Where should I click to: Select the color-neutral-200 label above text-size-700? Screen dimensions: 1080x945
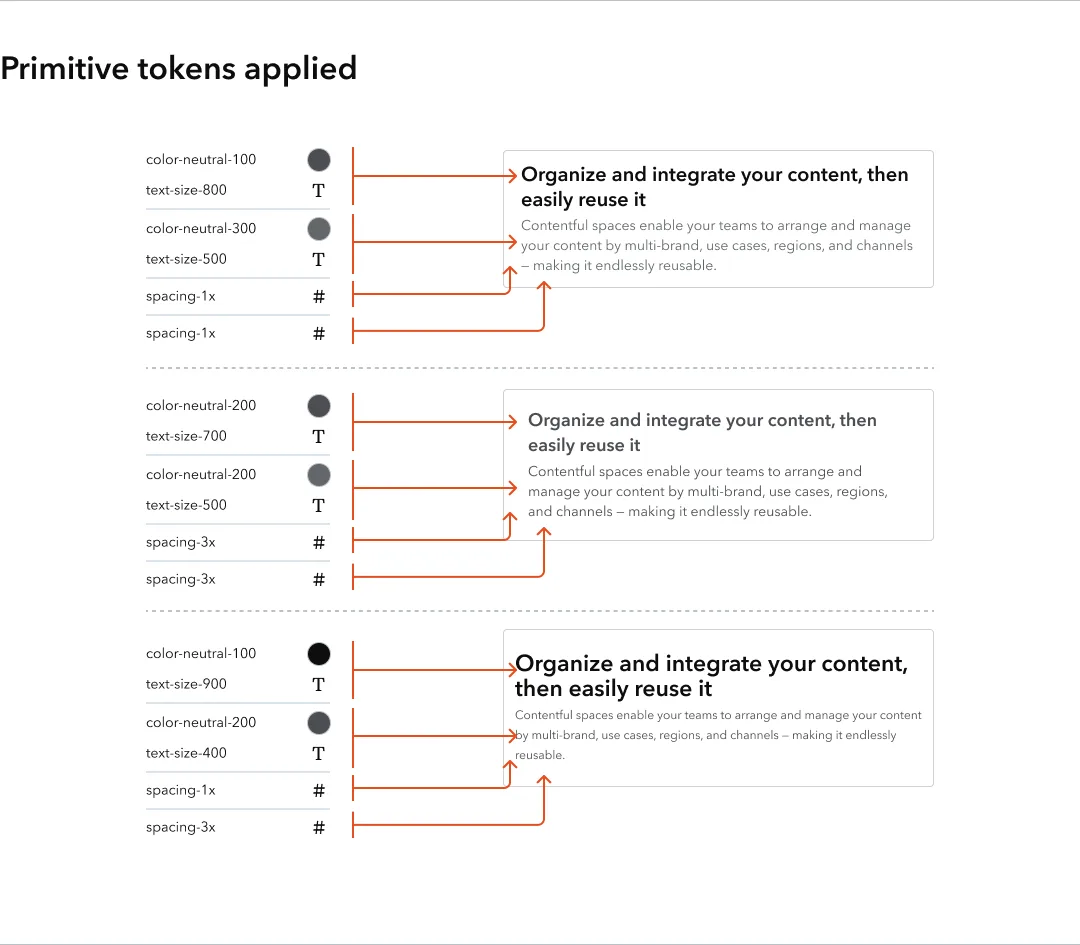(200, 406)
